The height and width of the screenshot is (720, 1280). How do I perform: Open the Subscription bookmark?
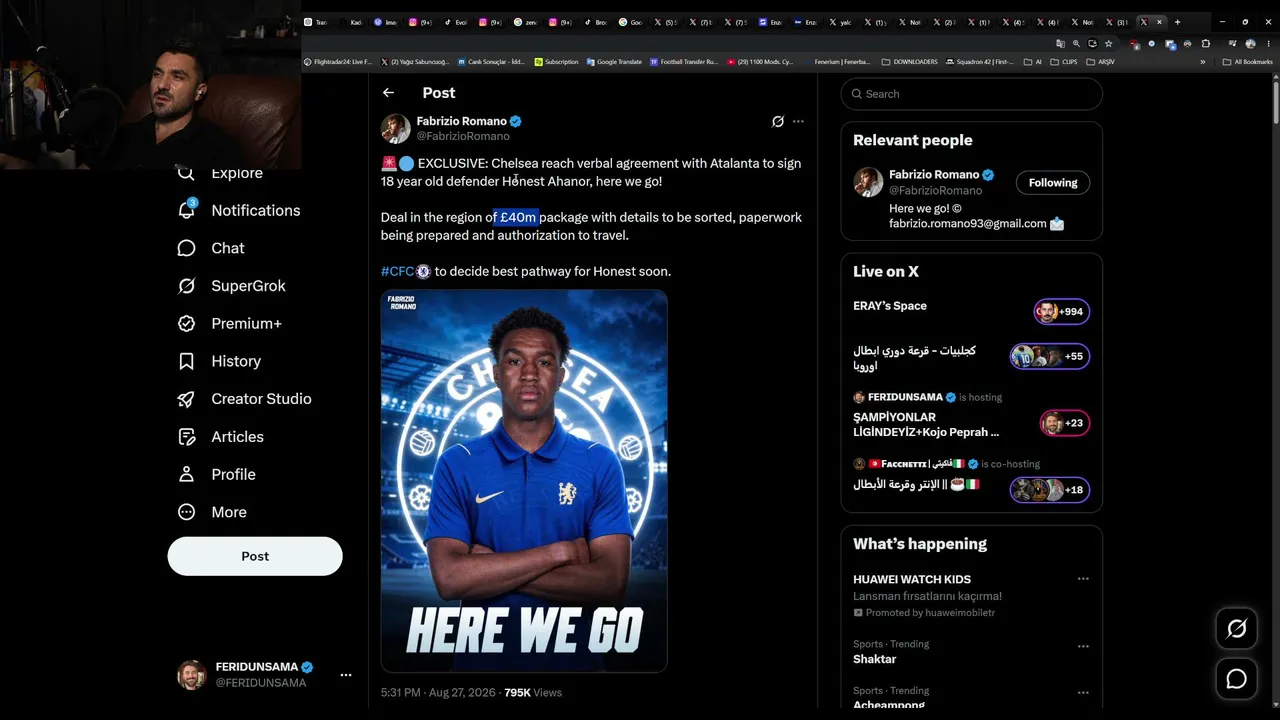[x=556, y=62]
